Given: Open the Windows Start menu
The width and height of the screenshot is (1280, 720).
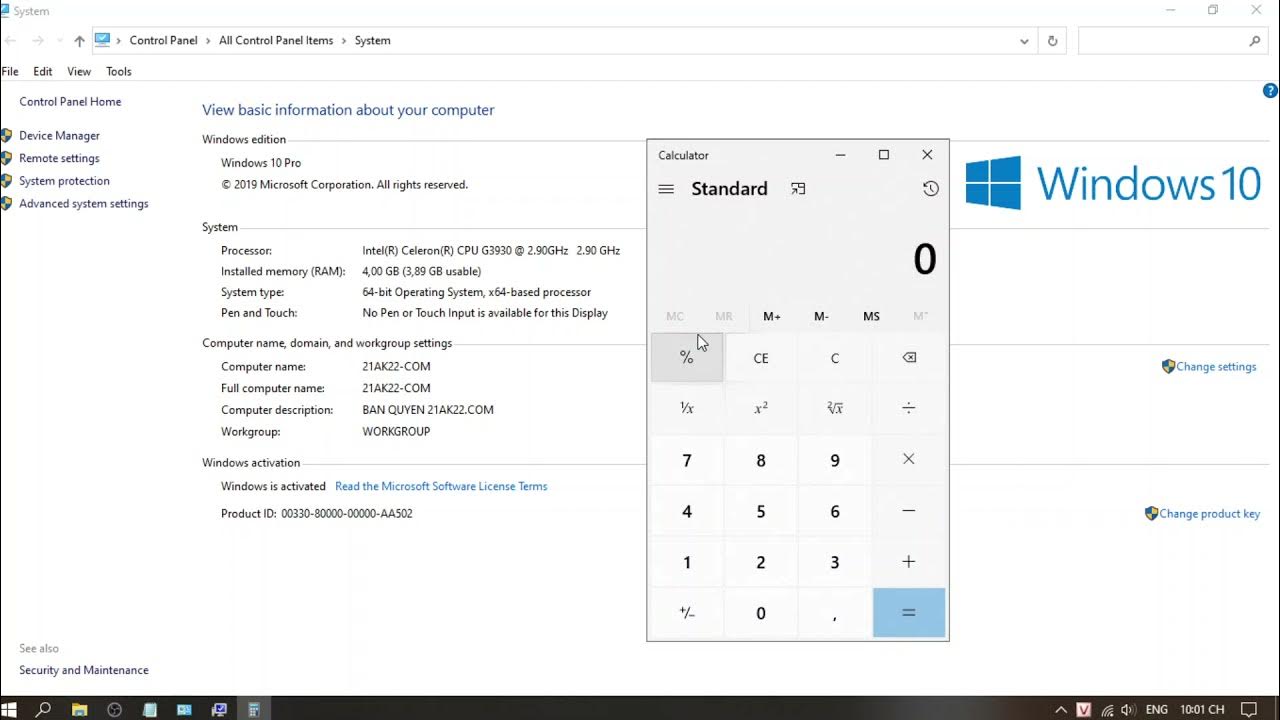Looking at the screenshot, I should (x=11, y=709).
